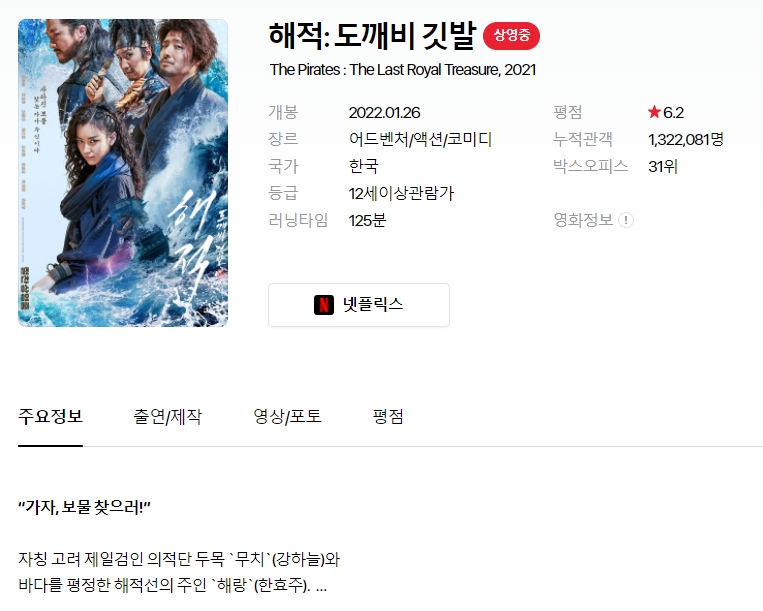763x611 pixels.
Task: Click the red star rating icon
Action: tap(654, 112)
